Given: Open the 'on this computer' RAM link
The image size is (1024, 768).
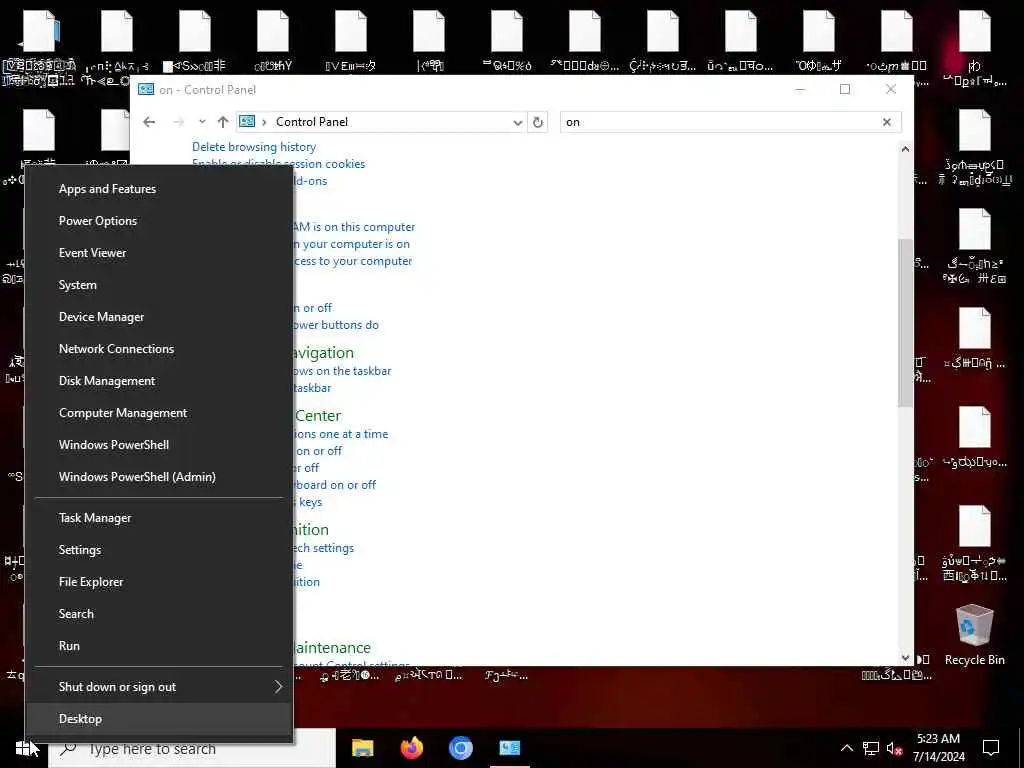Looking at the screenshot, I should [354, 227].
